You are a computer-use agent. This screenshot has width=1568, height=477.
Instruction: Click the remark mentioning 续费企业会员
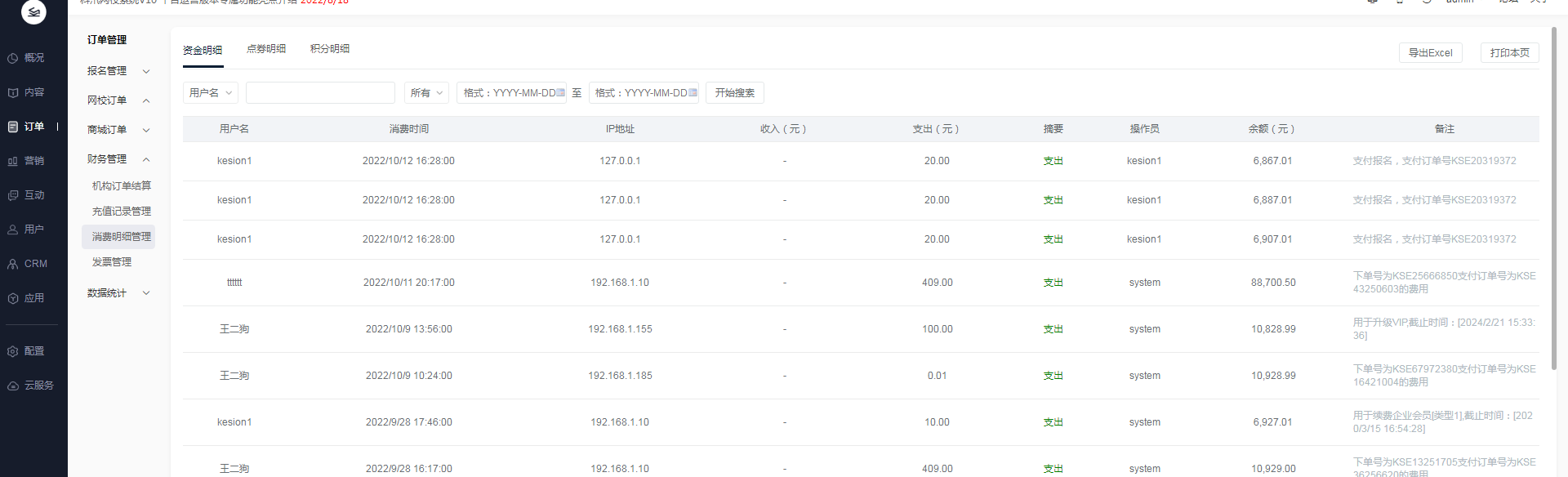click(x=1443, y=422)
